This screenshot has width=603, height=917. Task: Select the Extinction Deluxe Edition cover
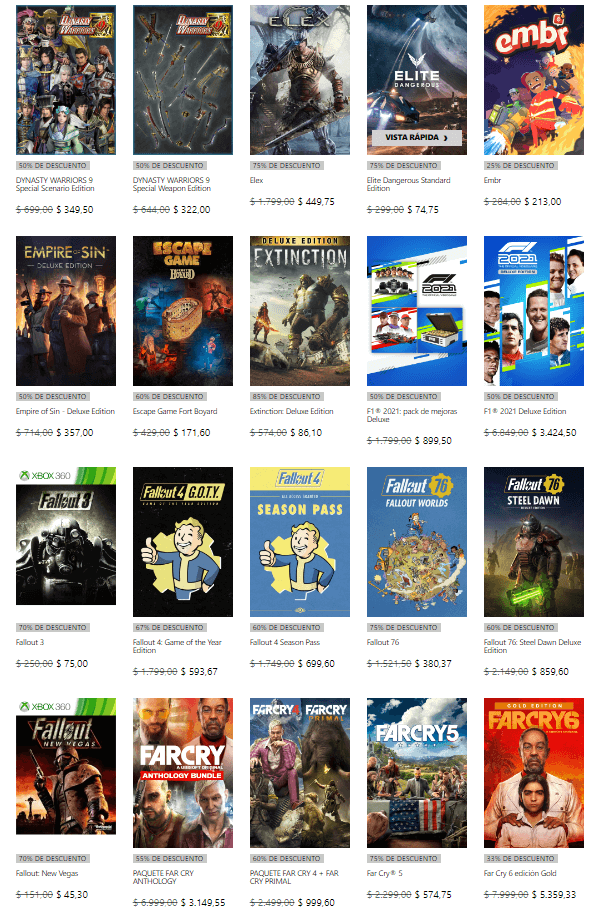(299, 311)
